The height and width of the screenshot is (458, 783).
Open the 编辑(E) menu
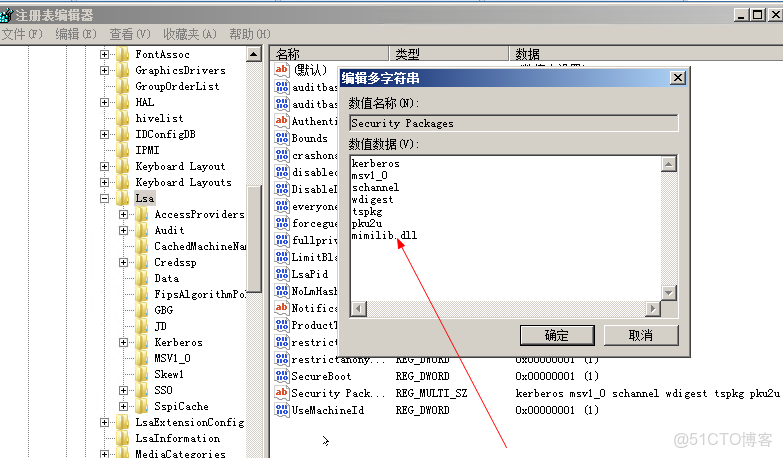pyautogui.click(x=76, y=34)
